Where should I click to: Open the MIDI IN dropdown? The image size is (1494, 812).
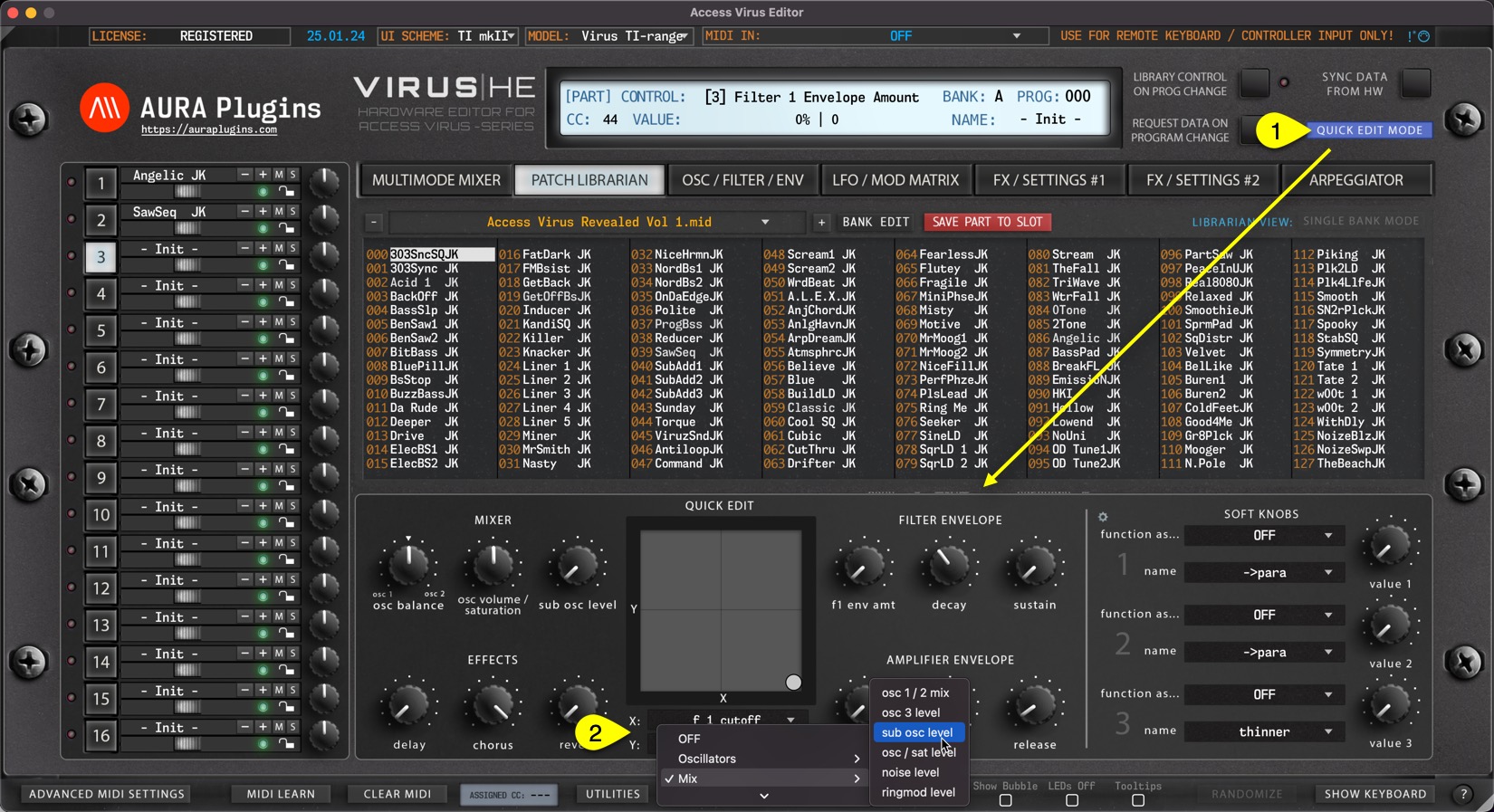click(x=1016, y=36)
